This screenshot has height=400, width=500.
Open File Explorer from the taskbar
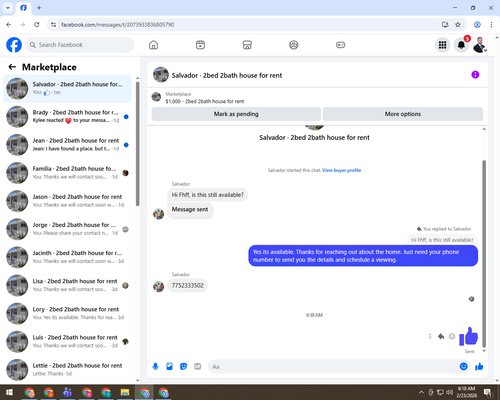click(x=125, y=392)
